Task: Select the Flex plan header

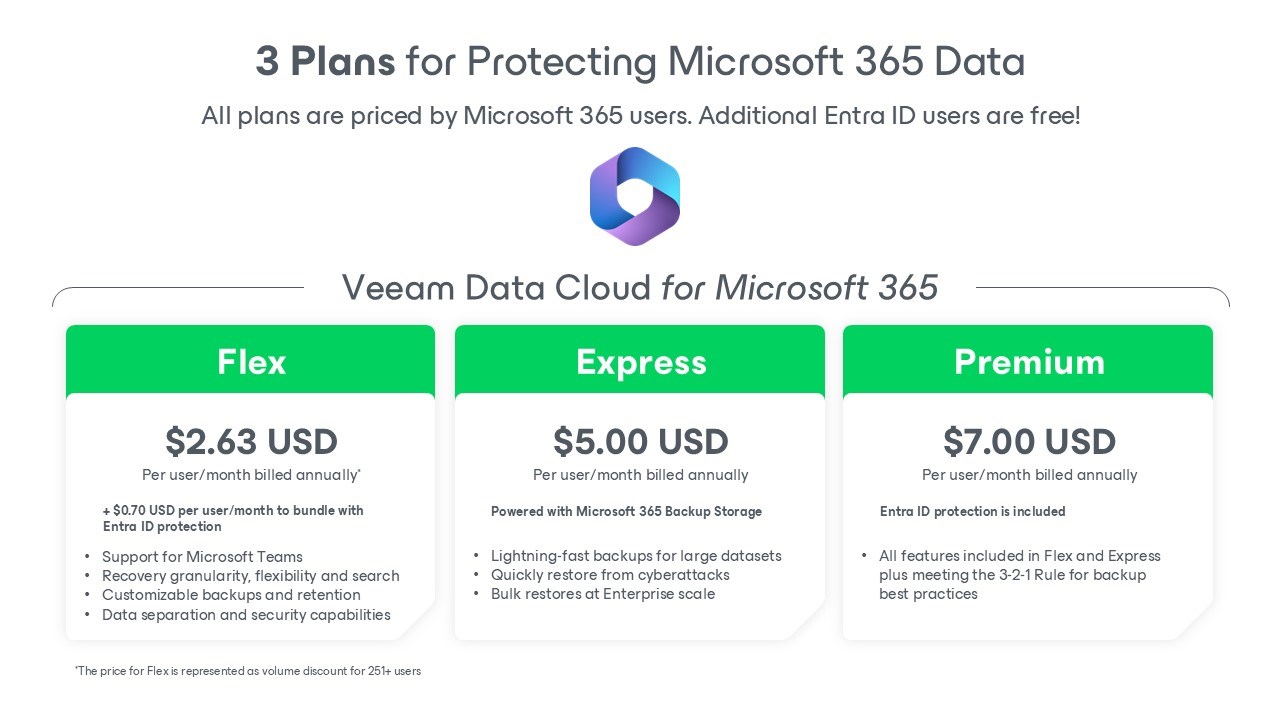Action: tap(251, 361)
